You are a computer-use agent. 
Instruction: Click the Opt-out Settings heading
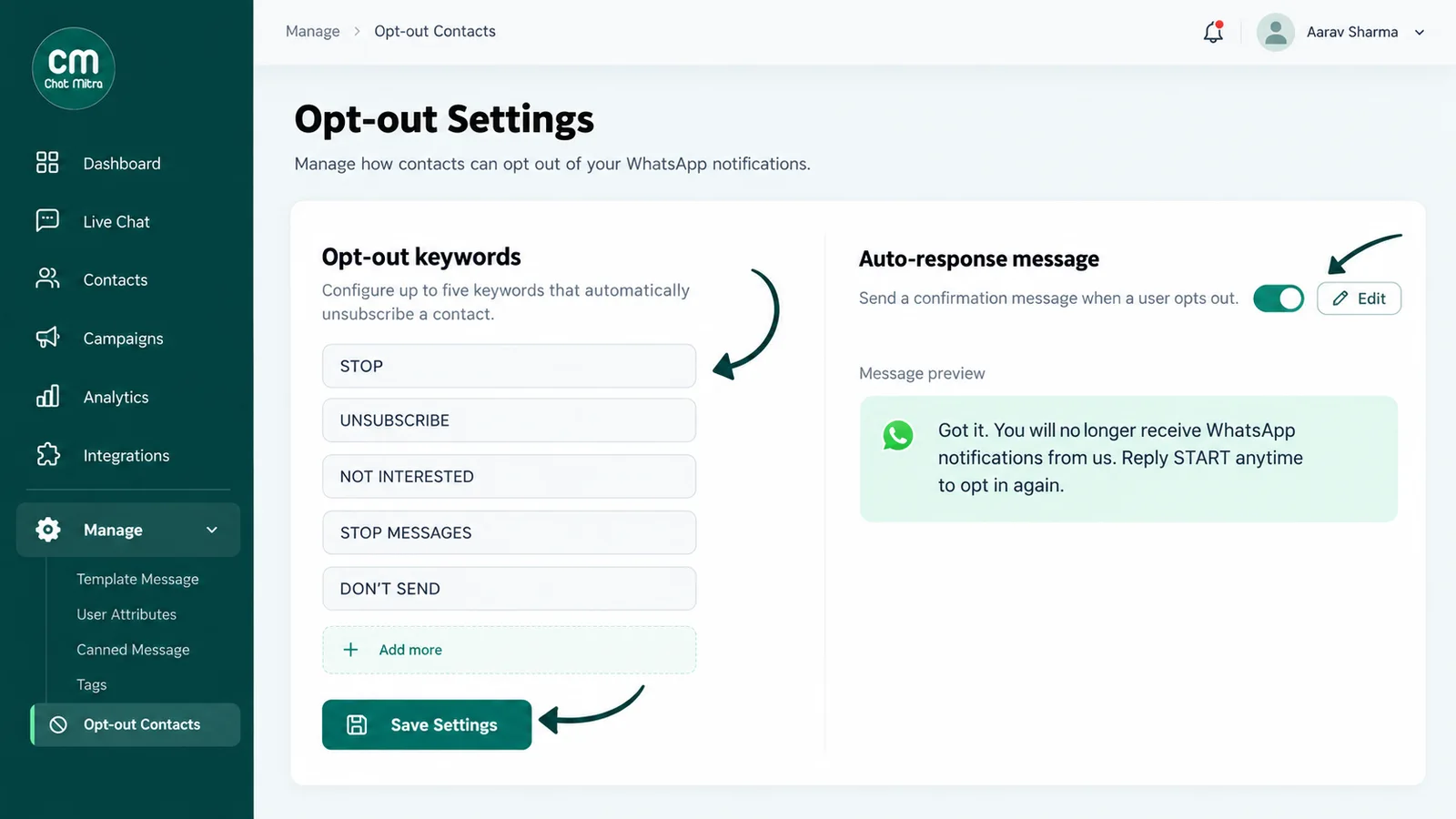[444, 119]
